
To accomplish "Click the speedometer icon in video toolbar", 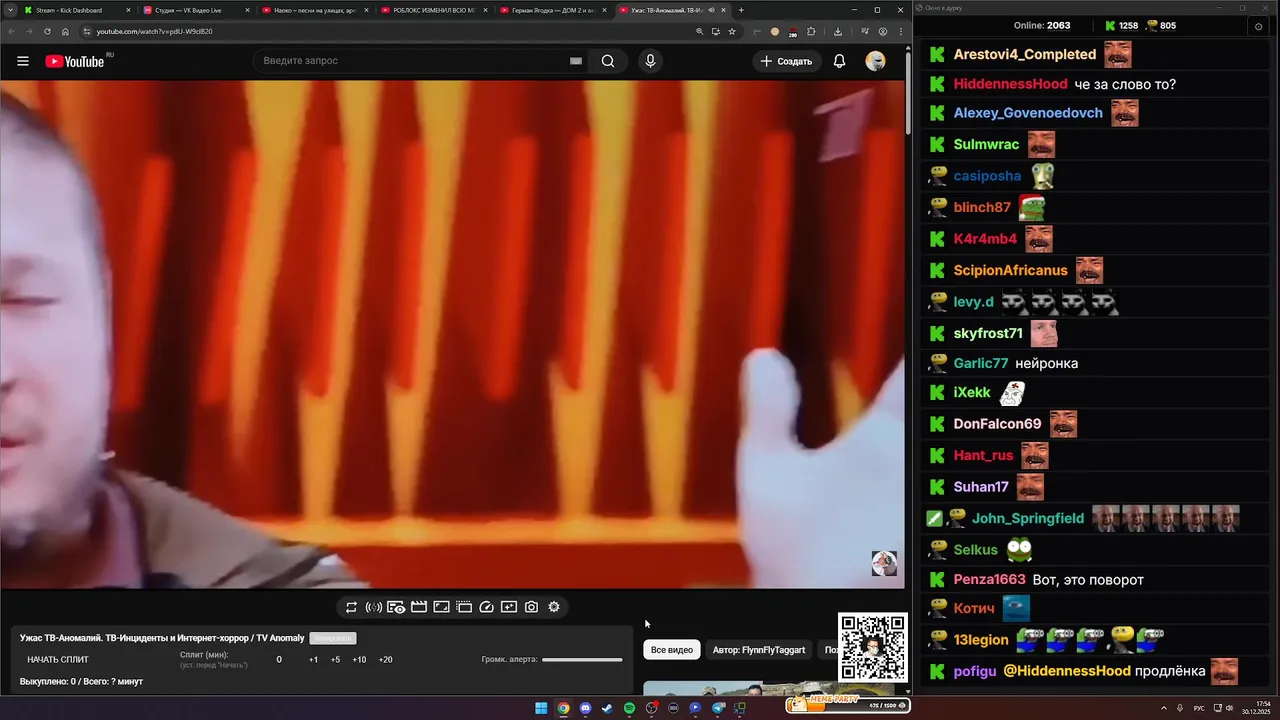I will pyautogui.click(x=486, y=607).
